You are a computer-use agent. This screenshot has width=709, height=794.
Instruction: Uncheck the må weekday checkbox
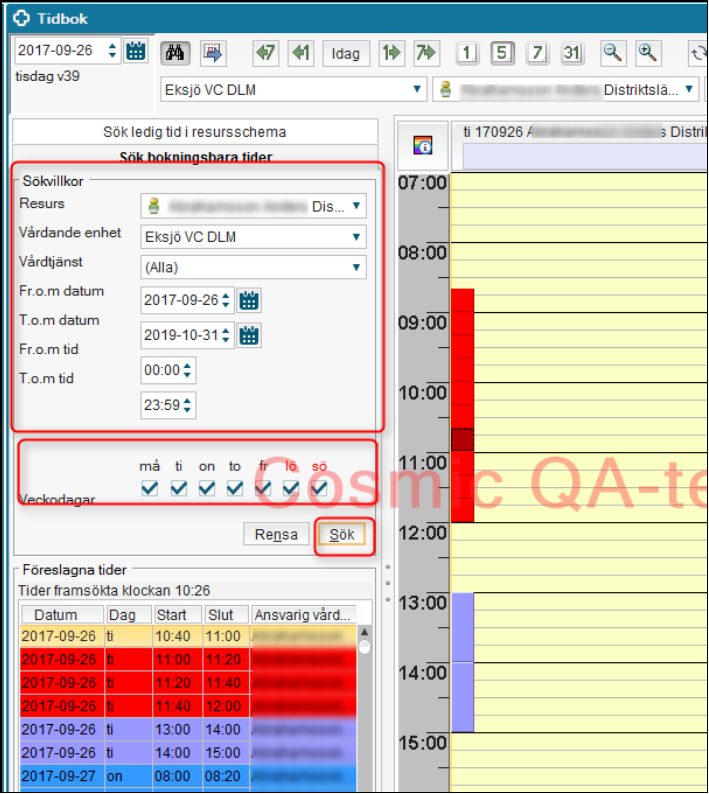pyautogui.click(x=150, y=488)
